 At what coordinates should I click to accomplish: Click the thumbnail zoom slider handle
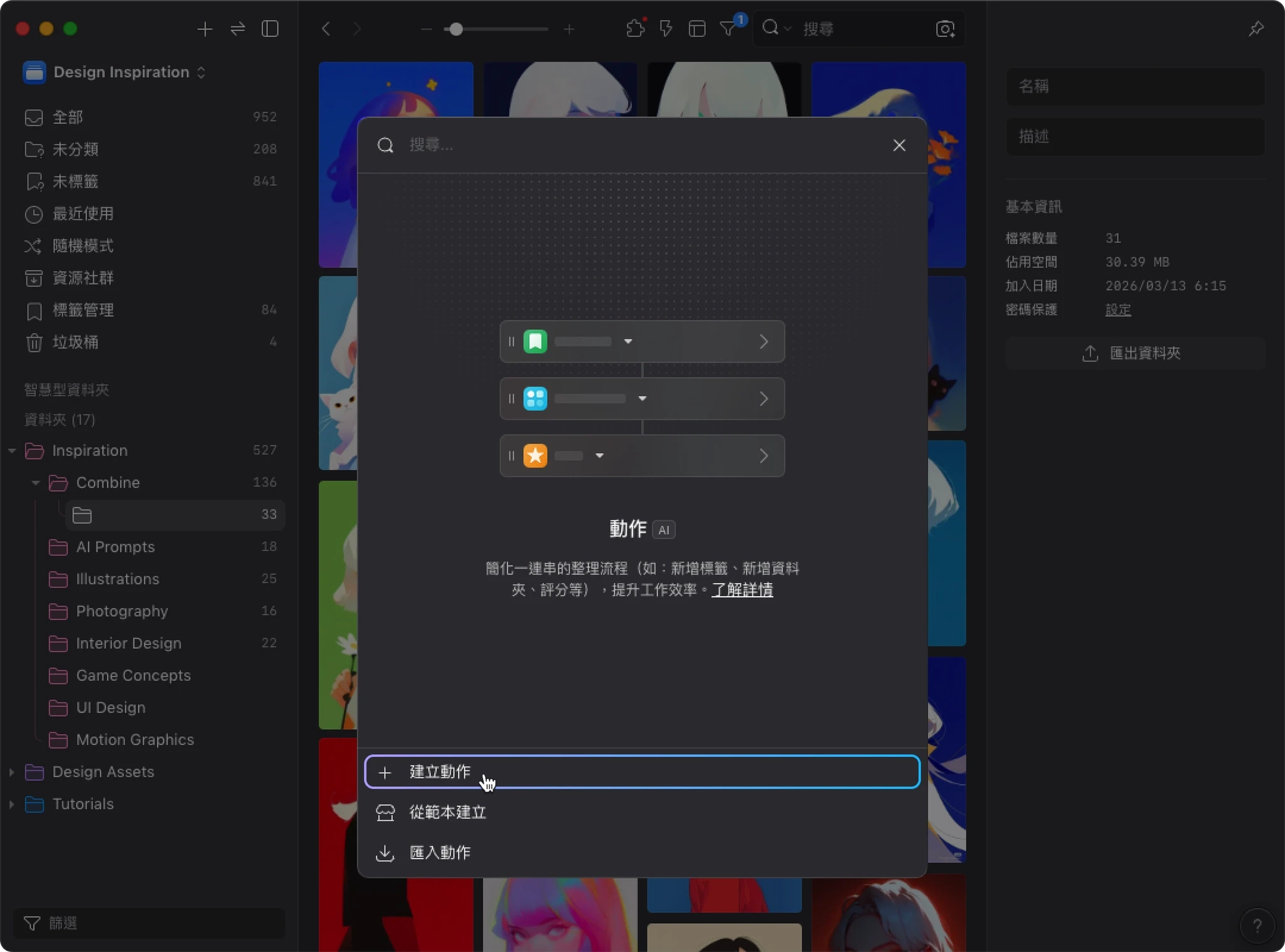456,29
